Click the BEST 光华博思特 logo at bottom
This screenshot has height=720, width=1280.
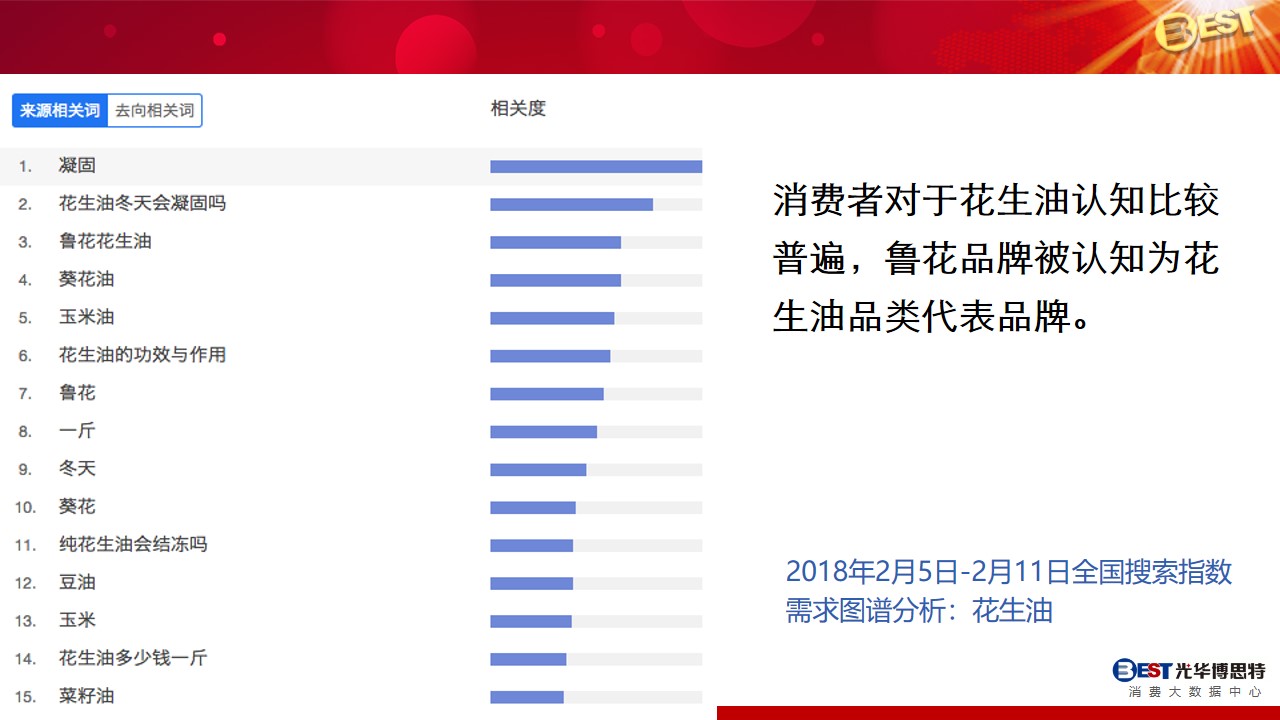click(1189, 670)
